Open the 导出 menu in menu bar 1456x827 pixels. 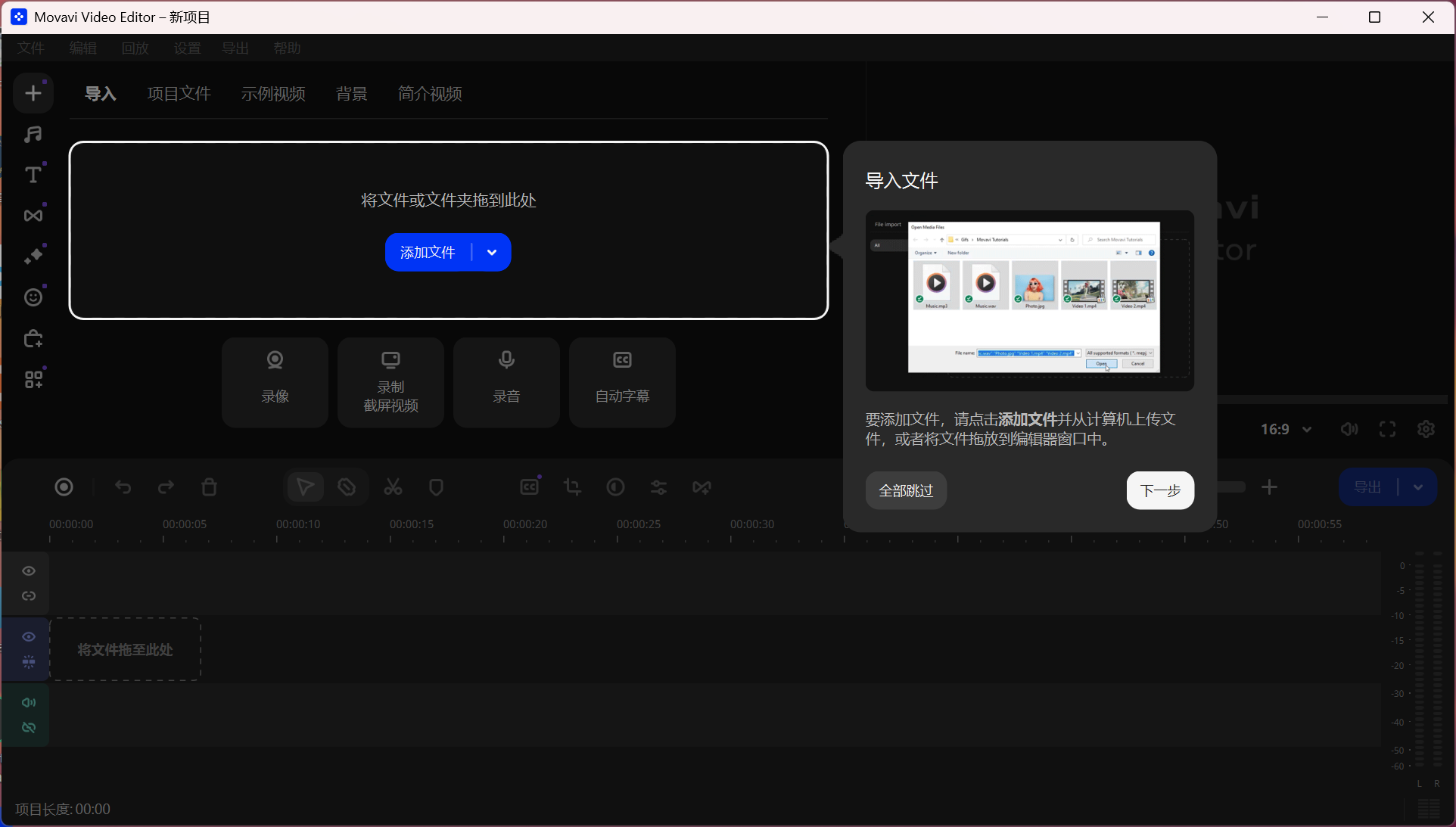point(235,48)
